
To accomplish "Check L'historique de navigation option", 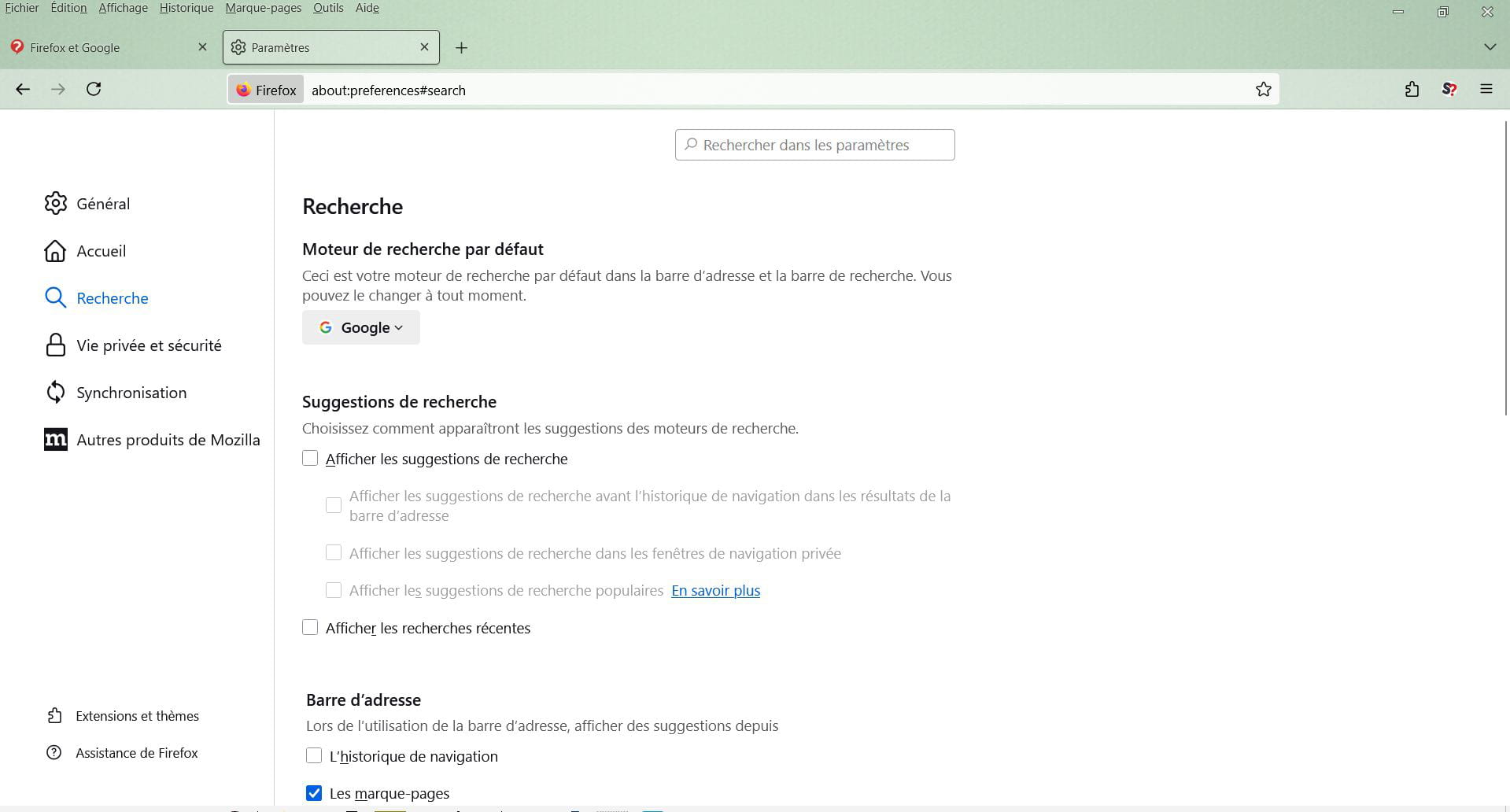I will [x=314, y=755].
